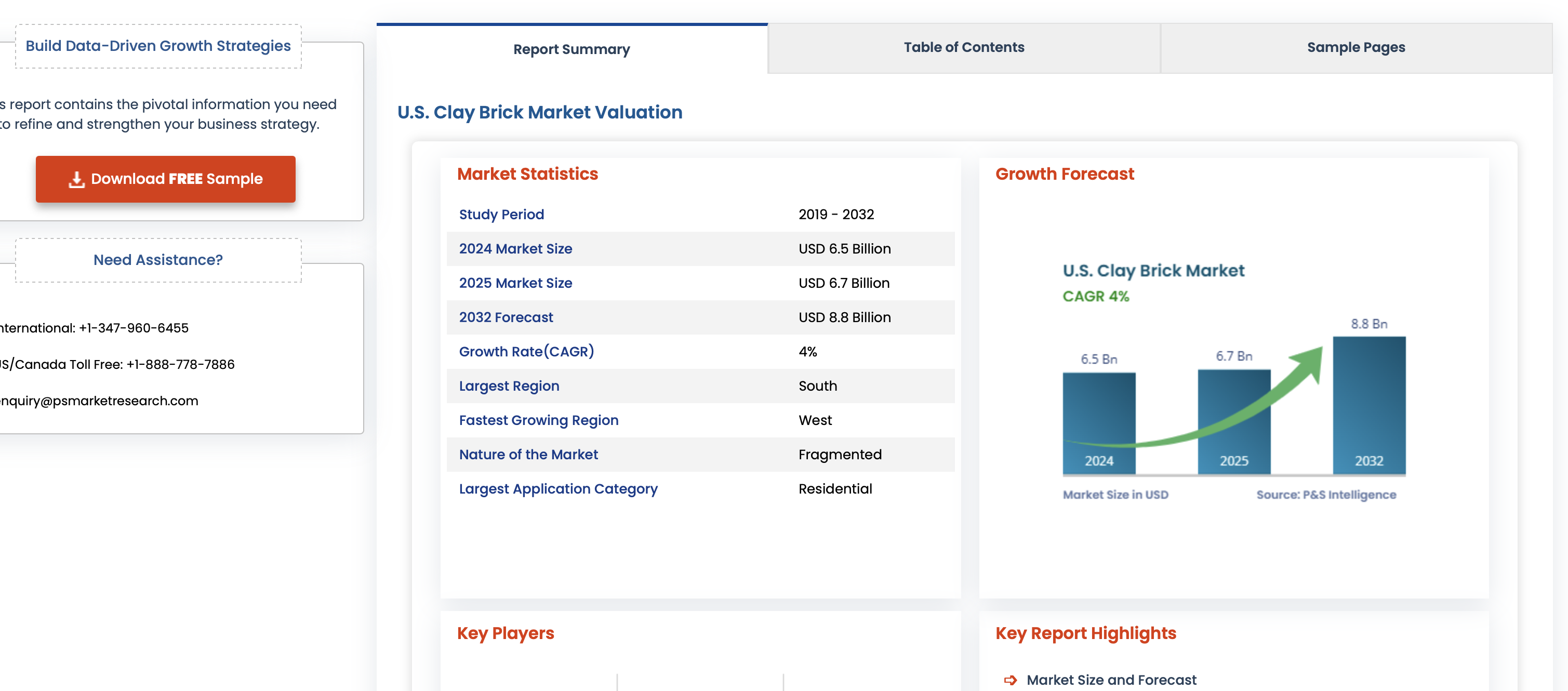Select the Growth Rate(CAGR) row label

pyautogui.click(x=526, y=351)
